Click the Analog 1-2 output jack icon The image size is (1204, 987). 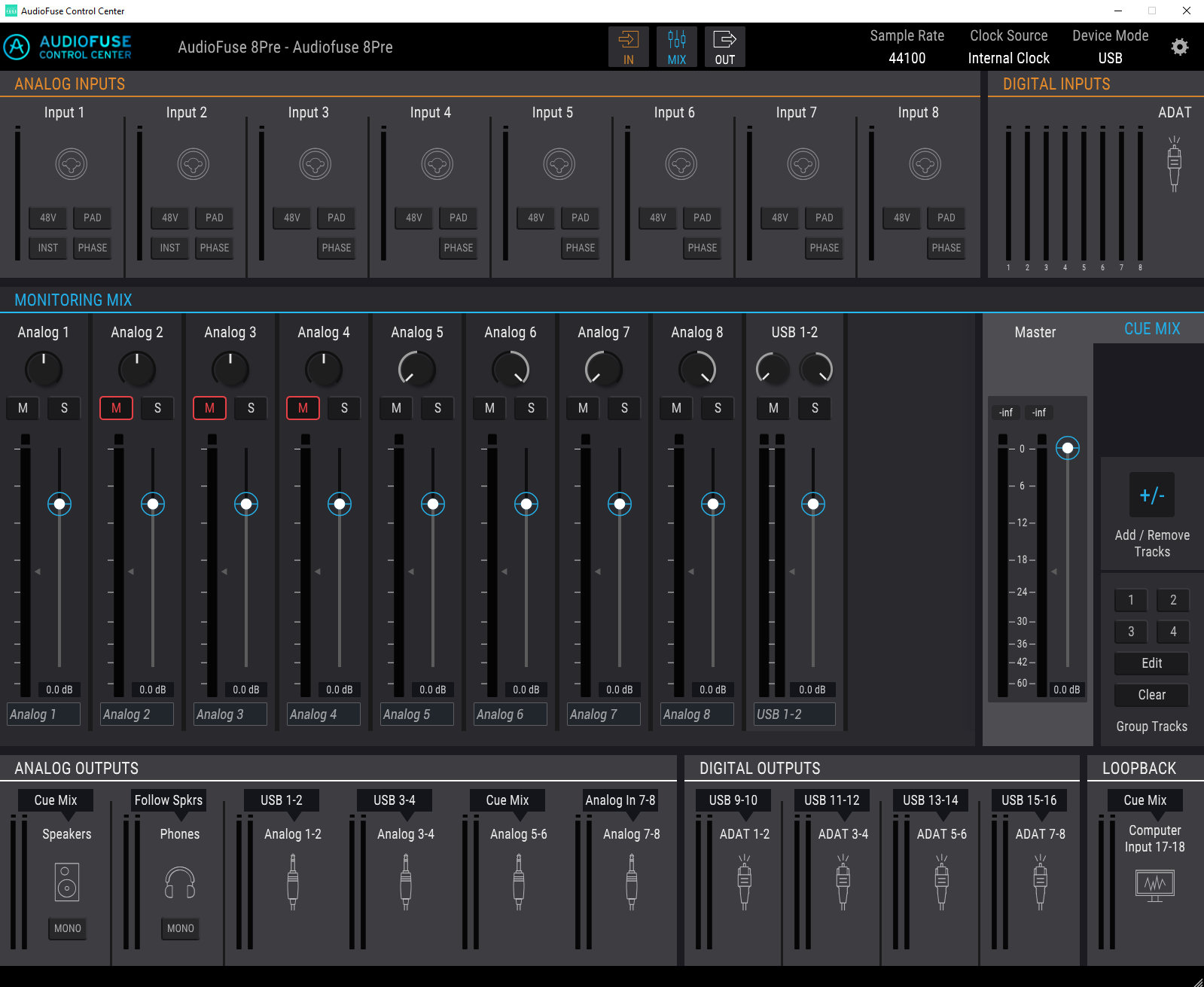293,882
